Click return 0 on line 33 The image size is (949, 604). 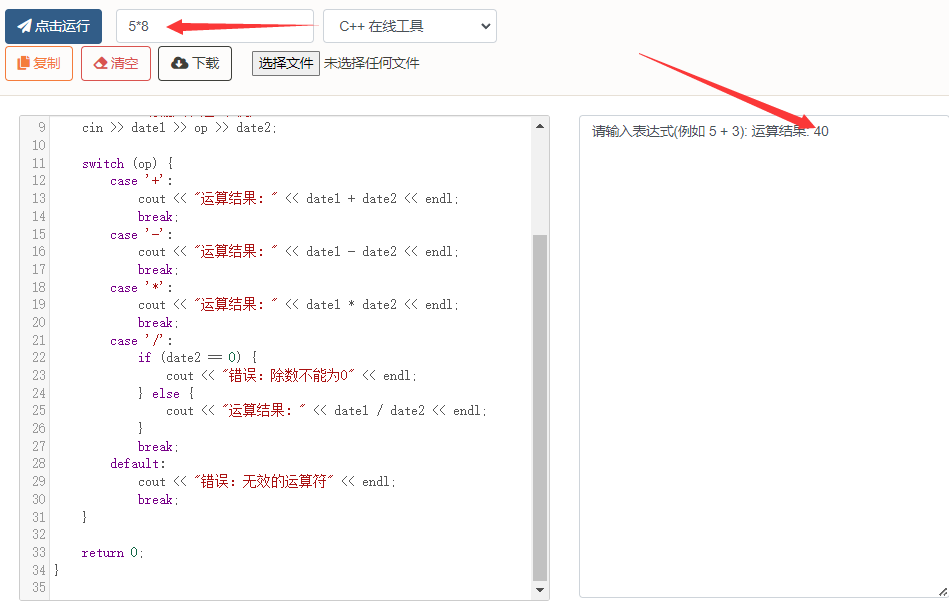113,553
